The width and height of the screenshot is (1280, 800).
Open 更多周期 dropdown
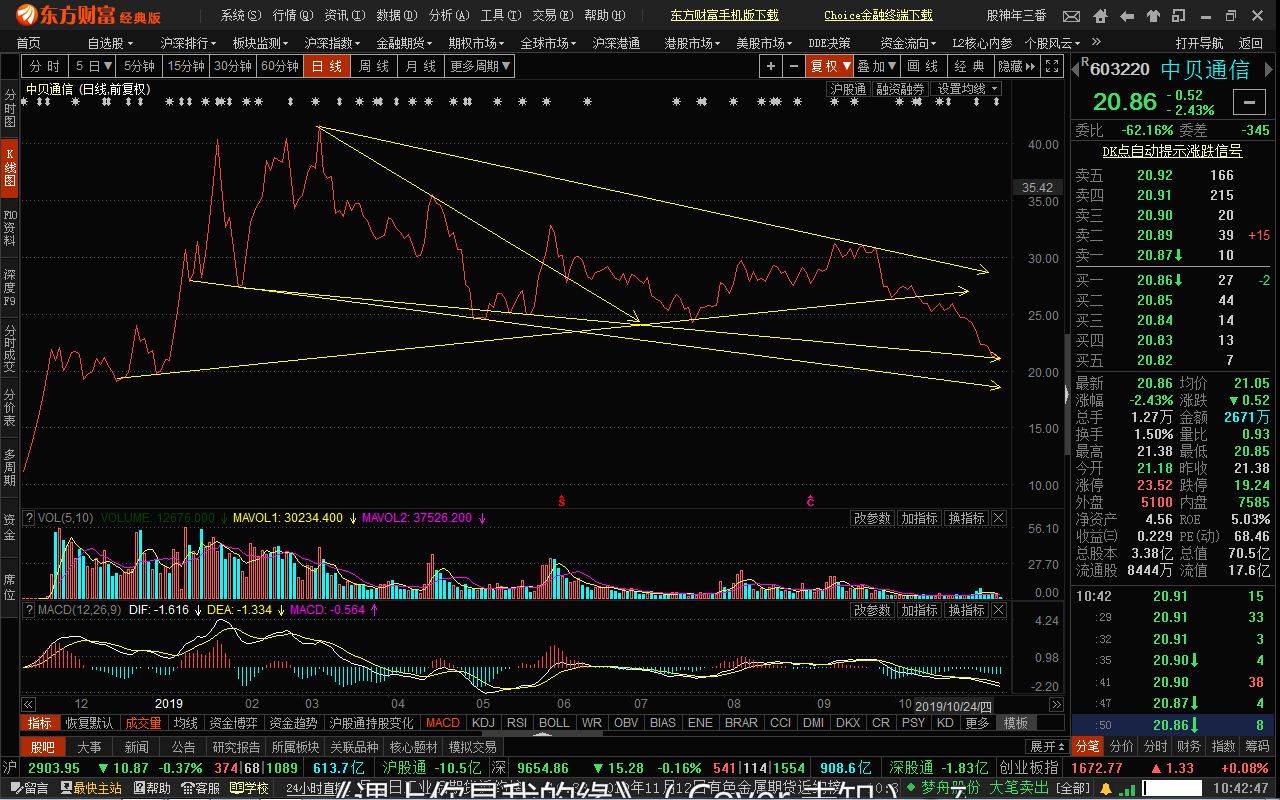tap(480, 66)
